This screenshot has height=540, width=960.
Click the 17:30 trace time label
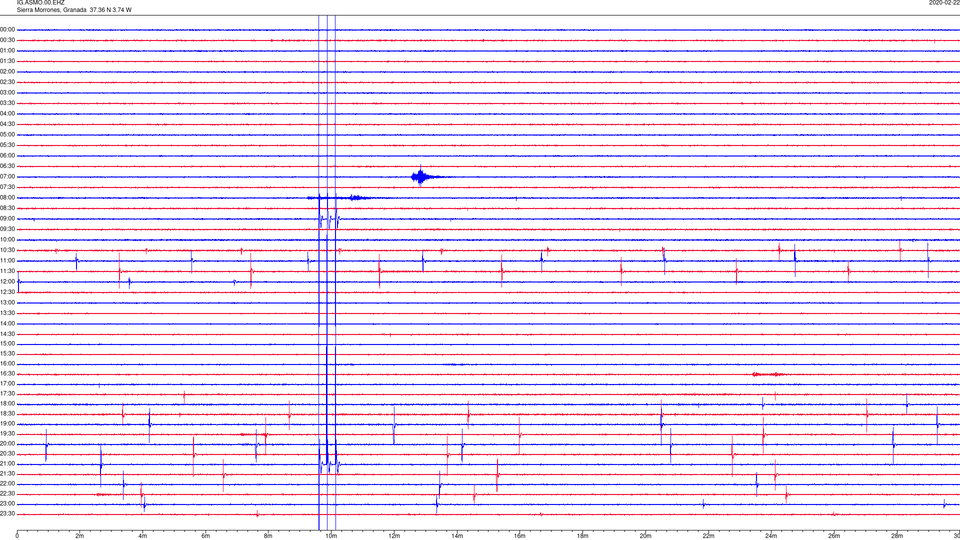point(7,394)
